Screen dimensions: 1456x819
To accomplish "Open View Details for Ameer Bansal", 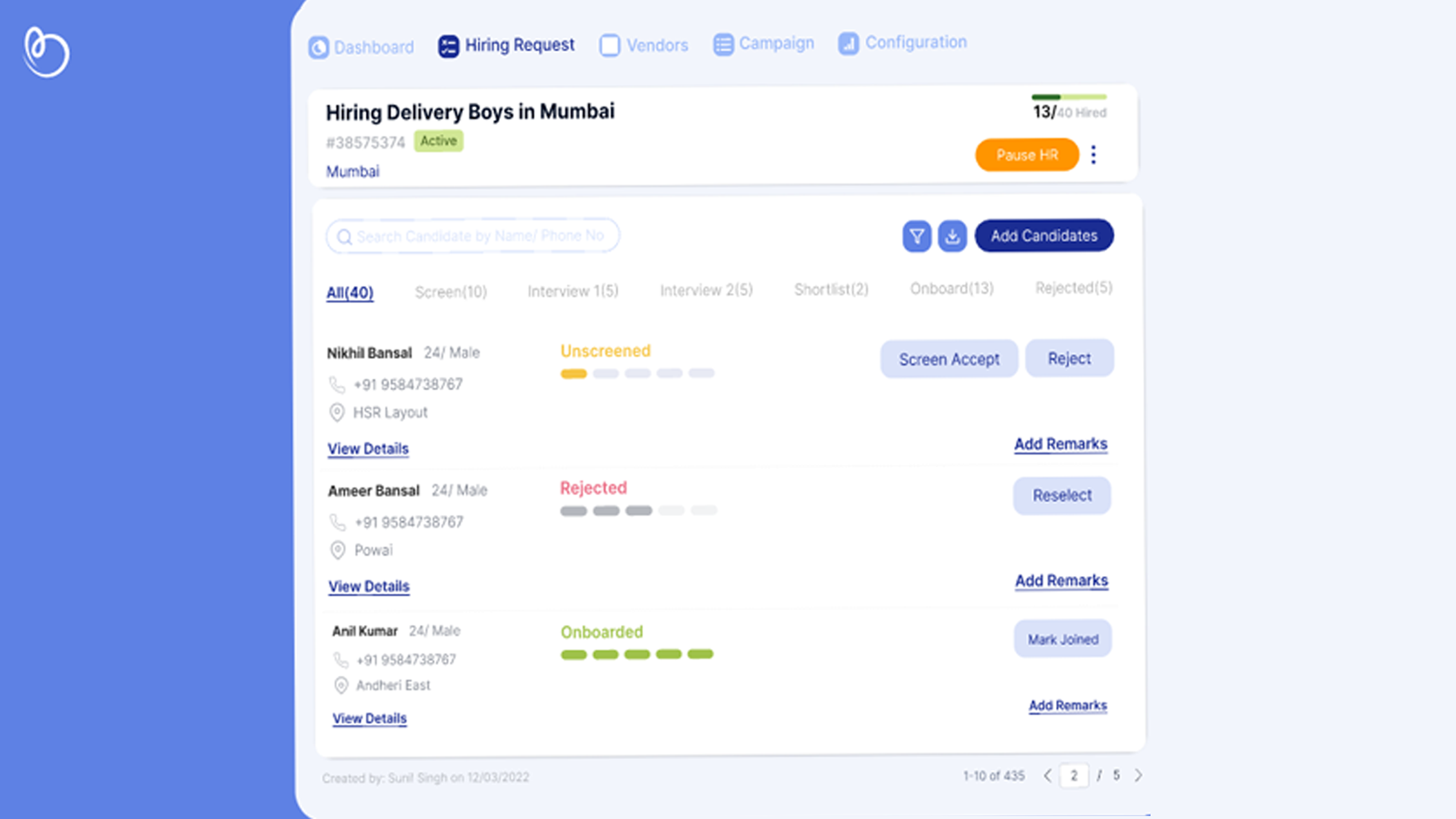I will coord(368,586).
